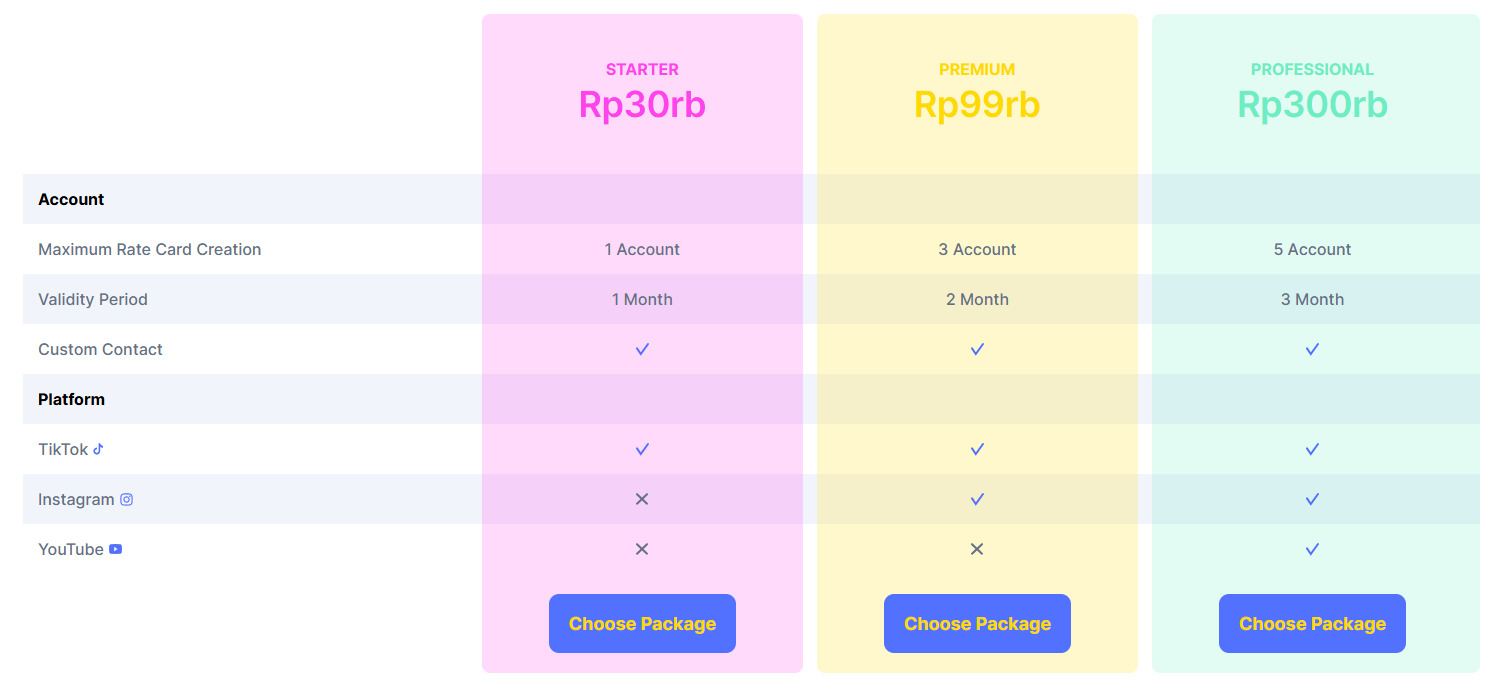
Task: Click the Rp99rb Premium price heading
Action: (977, 105)
